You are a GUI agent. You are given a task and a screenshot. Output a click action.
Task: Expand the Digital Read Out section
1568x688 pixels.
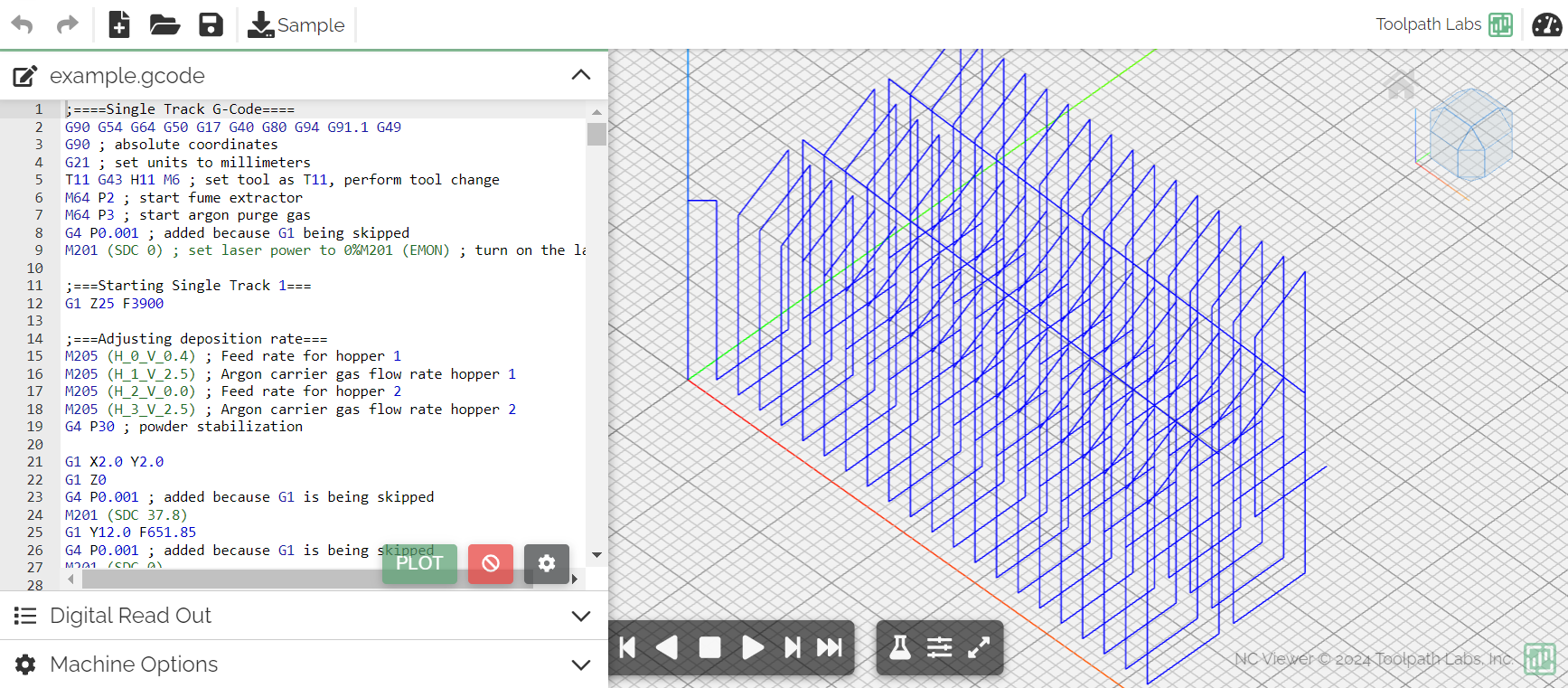(581, 616)
